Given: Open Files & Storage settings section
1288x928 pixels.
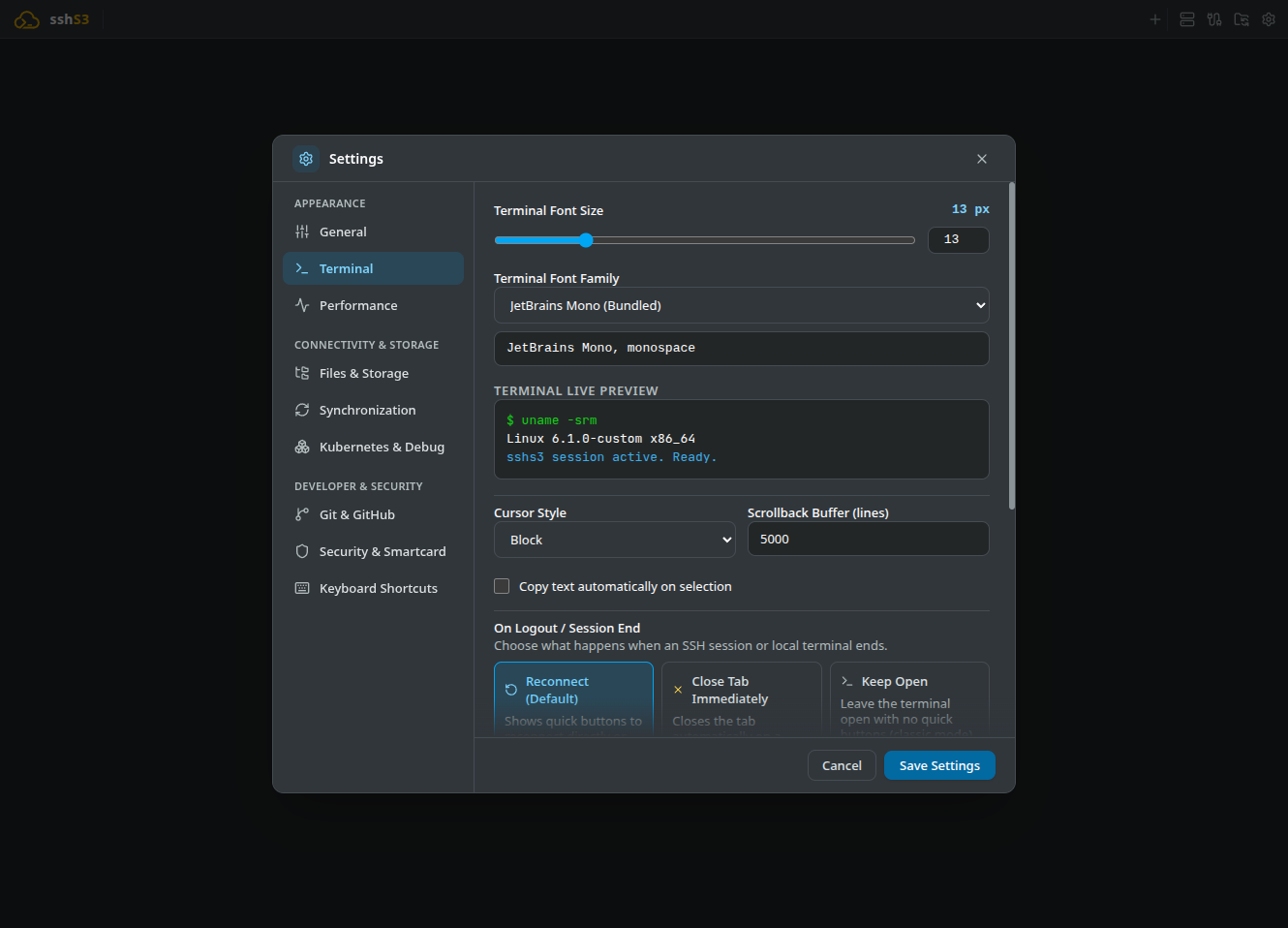Looking at the screenshot, I should tap(373, 373).
